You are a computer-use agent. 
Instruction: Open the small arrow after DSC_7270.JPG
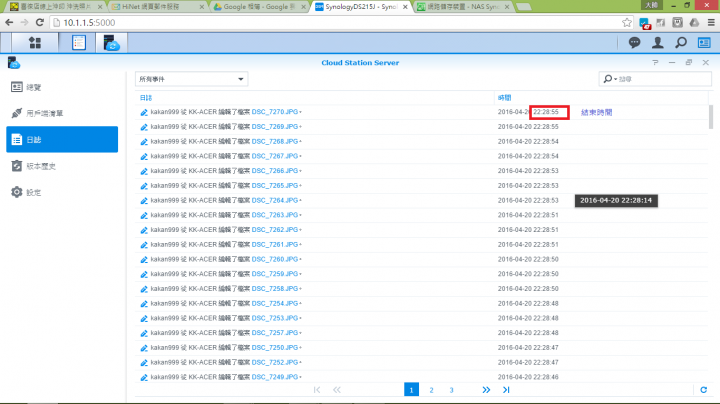(300, 112)
